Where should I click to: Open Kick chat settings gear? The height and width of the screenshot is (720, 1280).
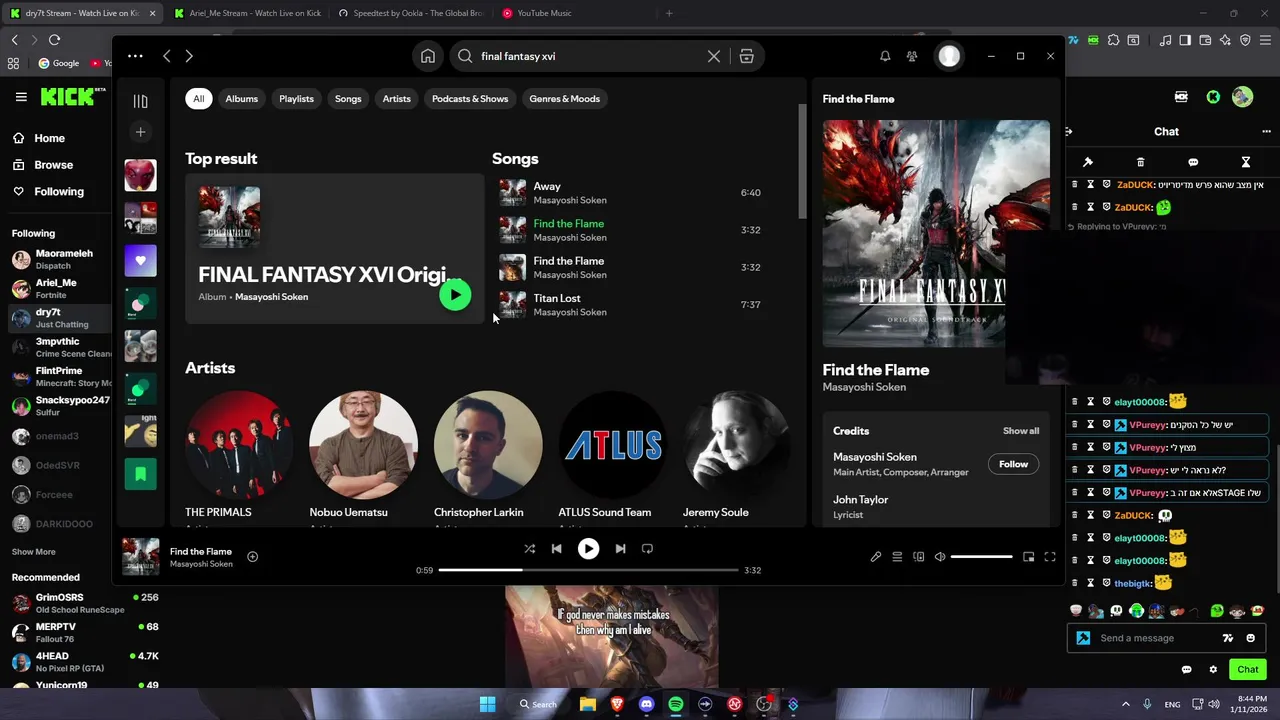[x=1213, y=670]
